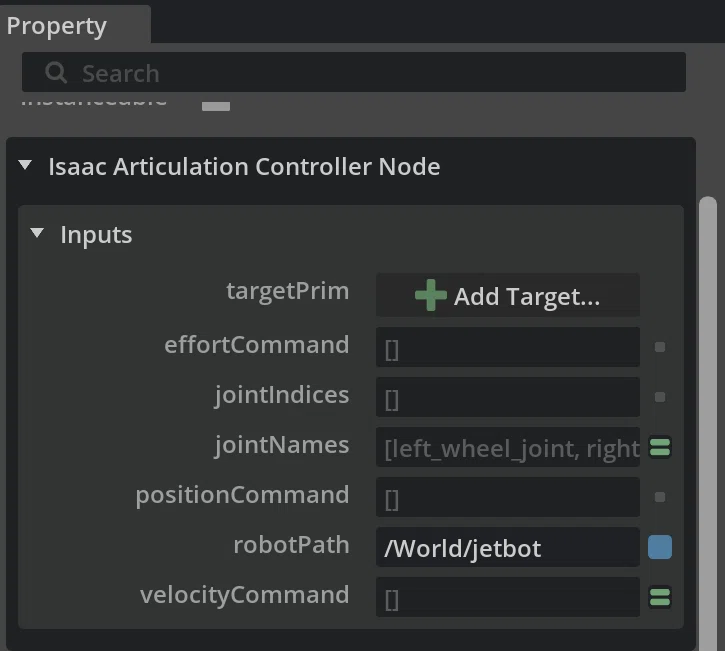Click the Property panel vertical scrollbar
This screenshot has height=651, width=725.
(708, 423)
